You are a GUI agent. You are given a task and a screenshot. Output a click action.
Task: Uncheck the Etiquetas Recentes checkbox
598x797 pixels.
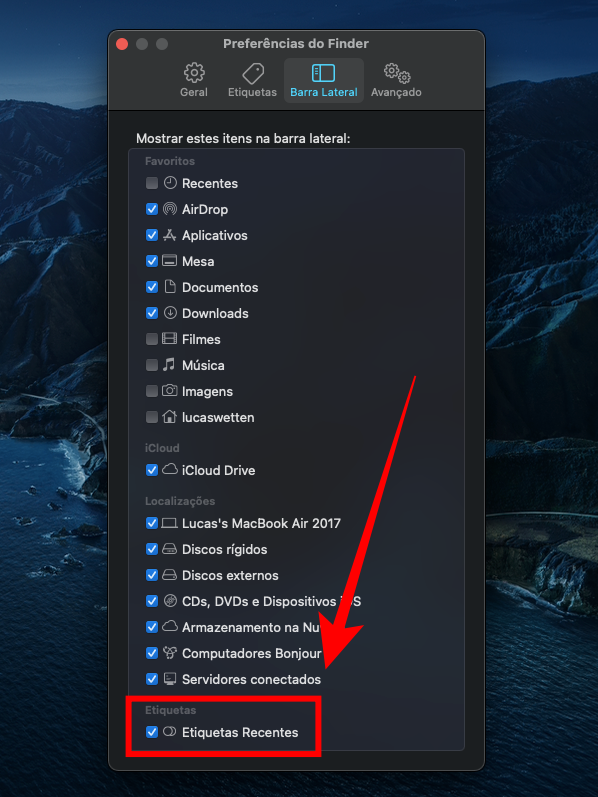152,732
